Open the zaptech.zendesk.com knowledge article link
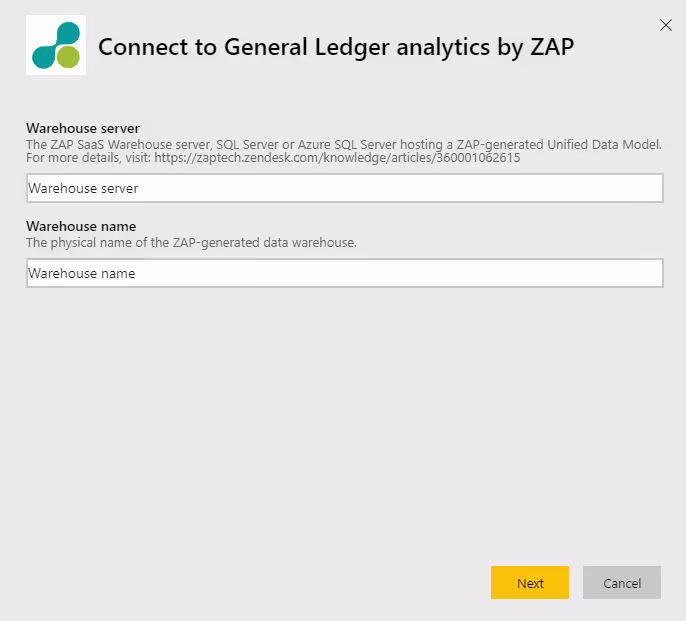686x621 pixels. tap(337, 158)
